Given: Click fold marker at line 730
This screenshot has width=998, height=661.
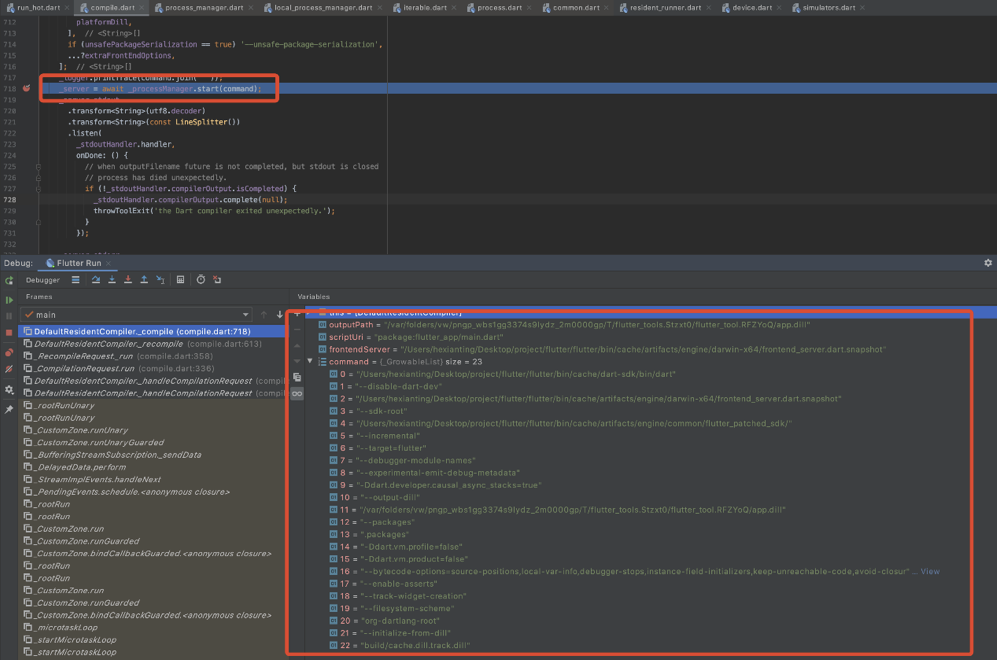Looking at the screenshot, I should tap(38, 222).
